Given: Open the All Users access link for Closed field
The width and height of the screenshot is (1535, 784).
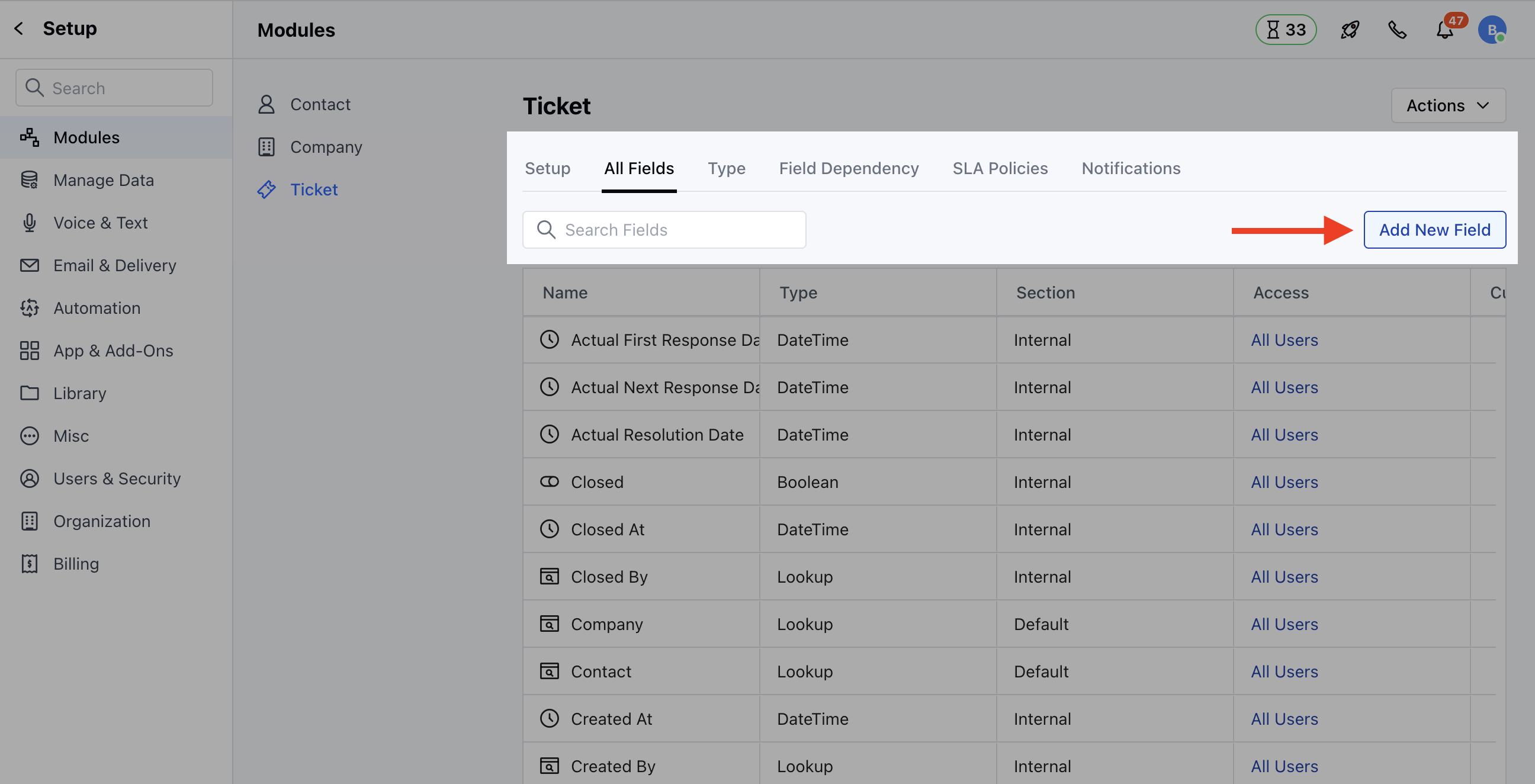Looking at the screenshot, I should (x=1283, y=481).
